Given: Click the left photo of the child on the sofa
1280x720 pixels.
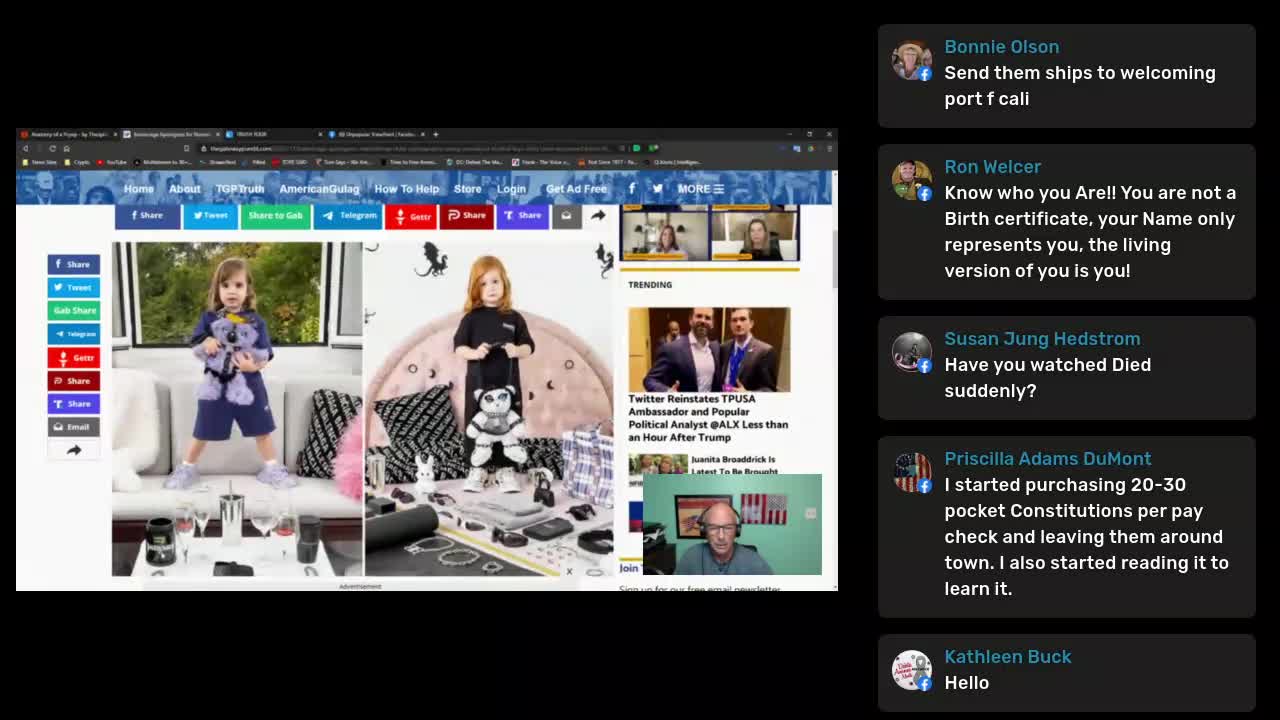Looking at the screenshot, I should click(x=237, y=408).
